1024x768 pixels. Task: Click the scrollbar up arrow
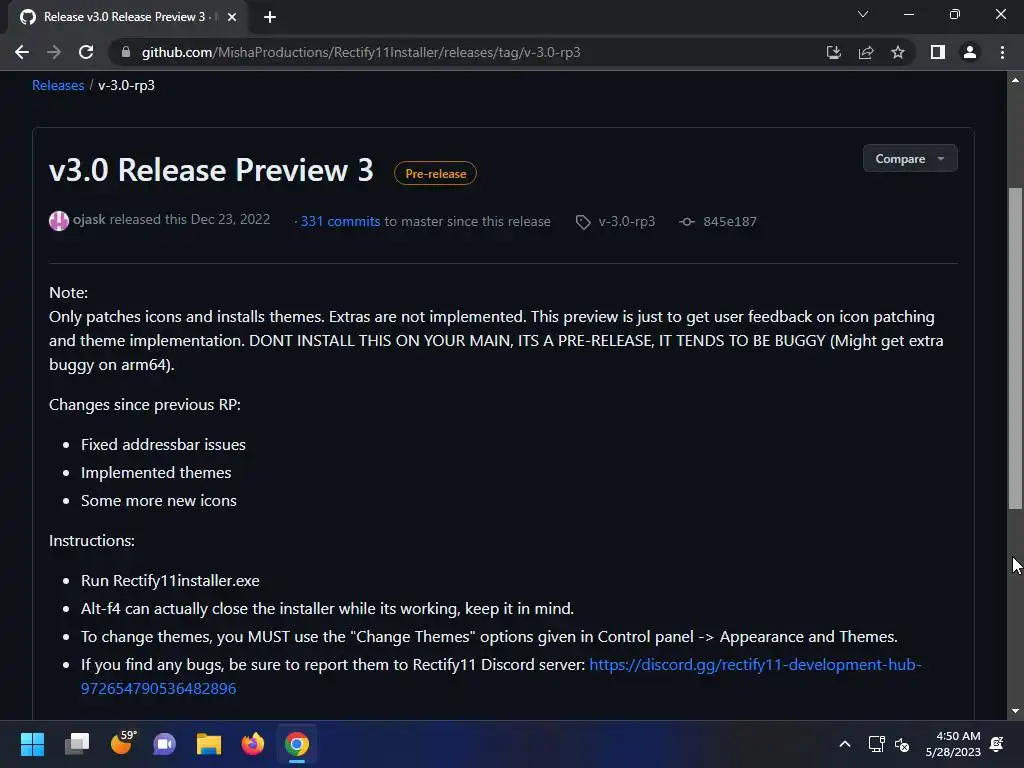point(1015,80)
